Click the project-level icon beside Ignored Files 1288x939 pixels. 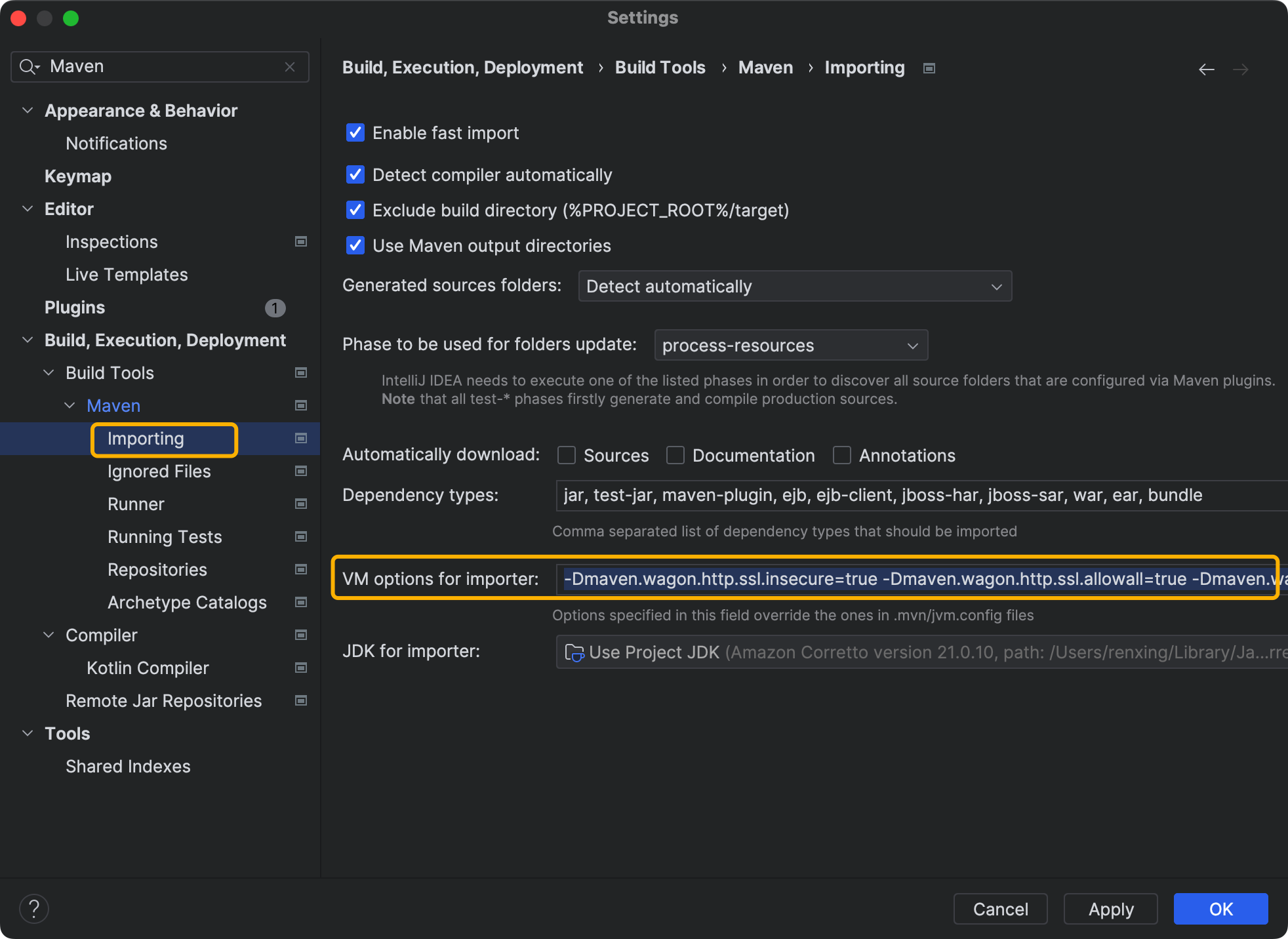click(301, 471)
